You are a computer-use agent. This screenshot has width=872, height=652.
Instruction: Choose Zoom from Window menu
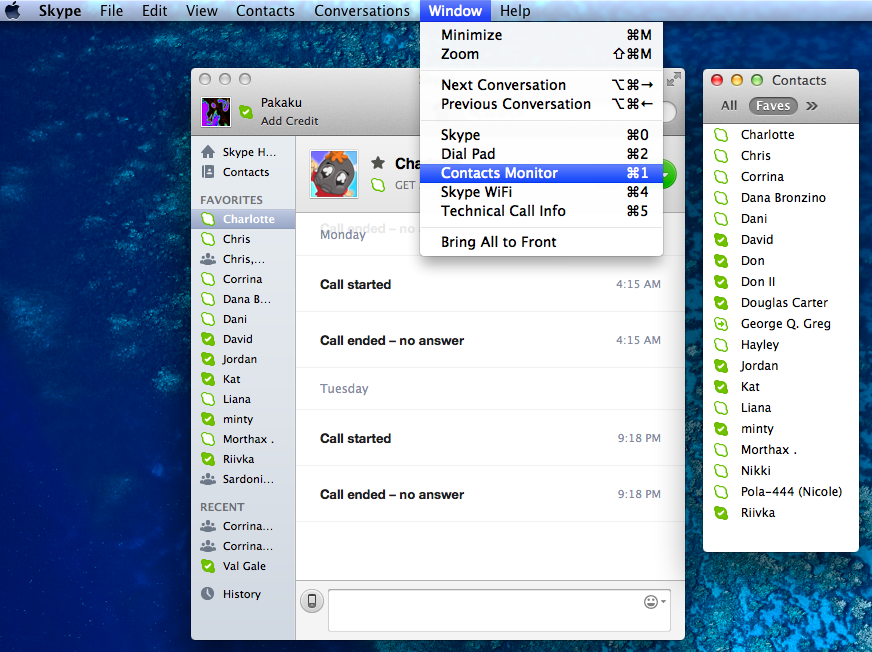pyautogui.click(x=541, y=54)
